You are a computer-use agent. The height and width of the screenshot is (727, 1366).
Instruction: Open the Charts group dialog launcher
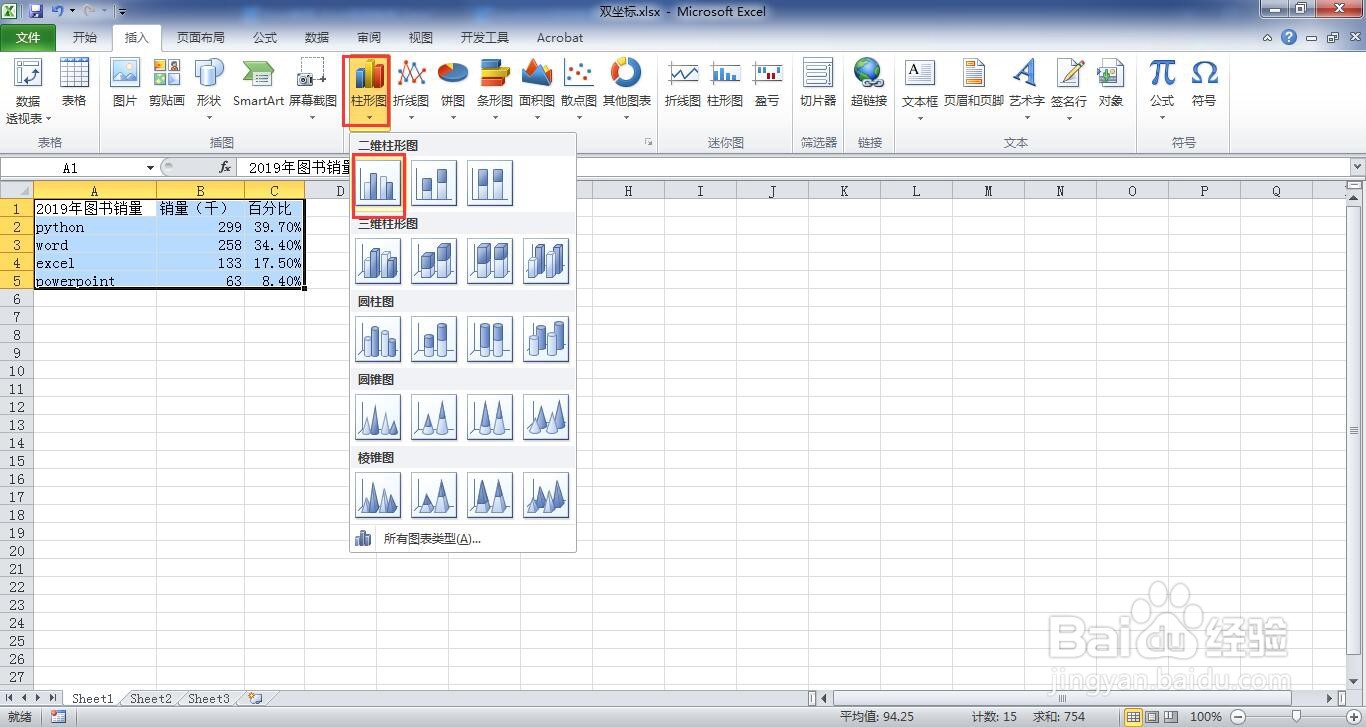click(x=648, y=143)
